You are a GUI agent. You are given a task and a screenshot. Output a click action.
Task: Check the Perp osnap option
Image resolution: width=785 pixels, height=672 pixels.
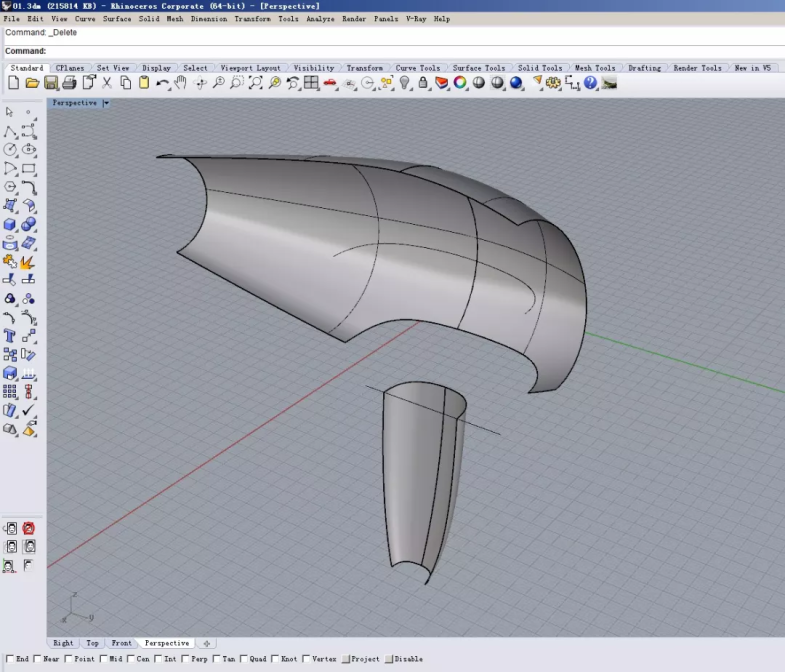click(187, 659)
